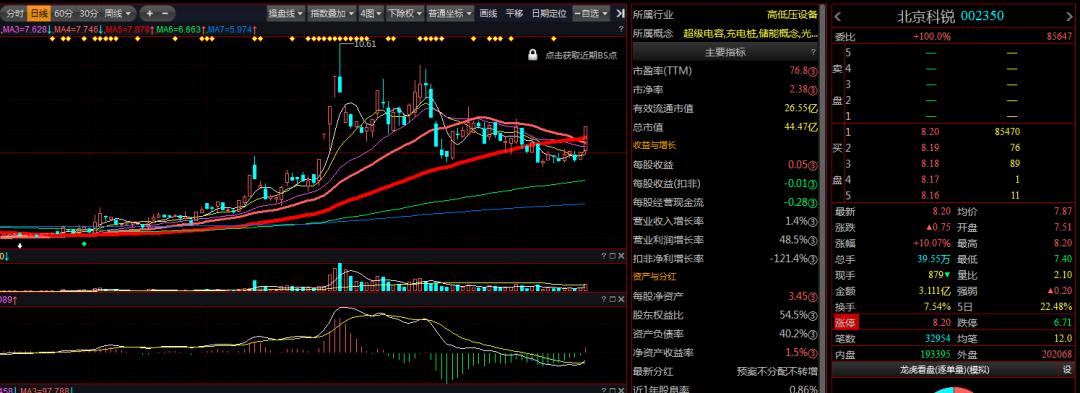Click the circled 3 beside 每股净资产 value
This screenshot has width=1080, height=393.
tap(813, 297)
